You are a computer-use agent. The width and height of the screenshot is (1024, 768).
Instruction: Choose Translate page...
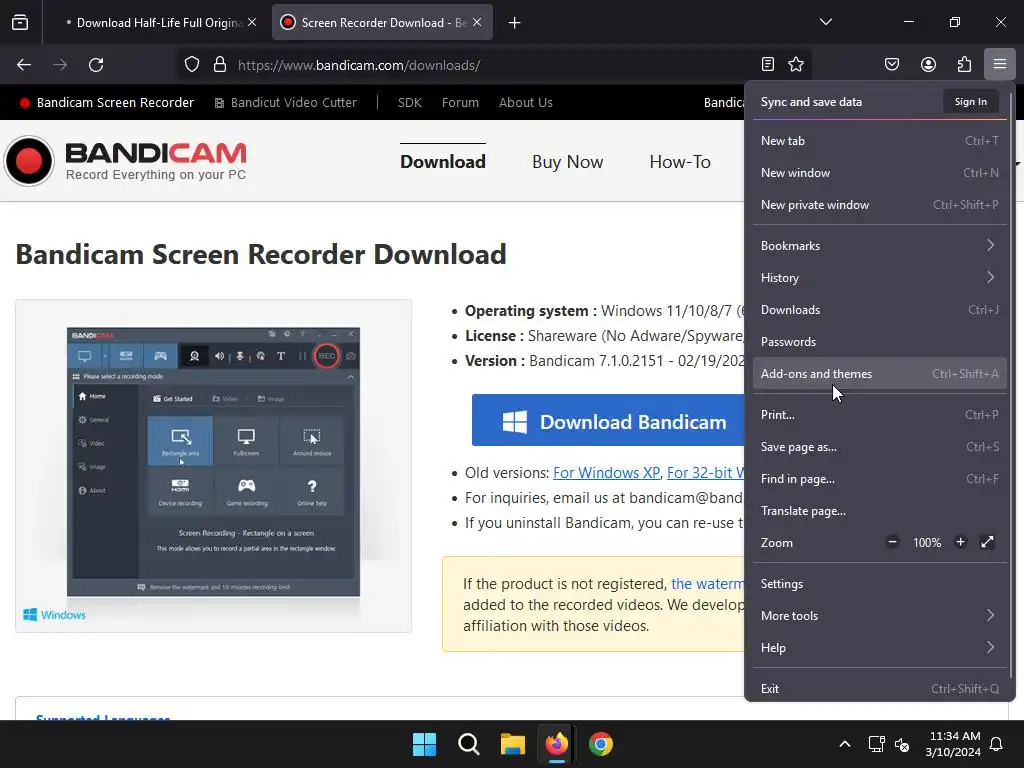pyautogui.click(x=880, y=511)
